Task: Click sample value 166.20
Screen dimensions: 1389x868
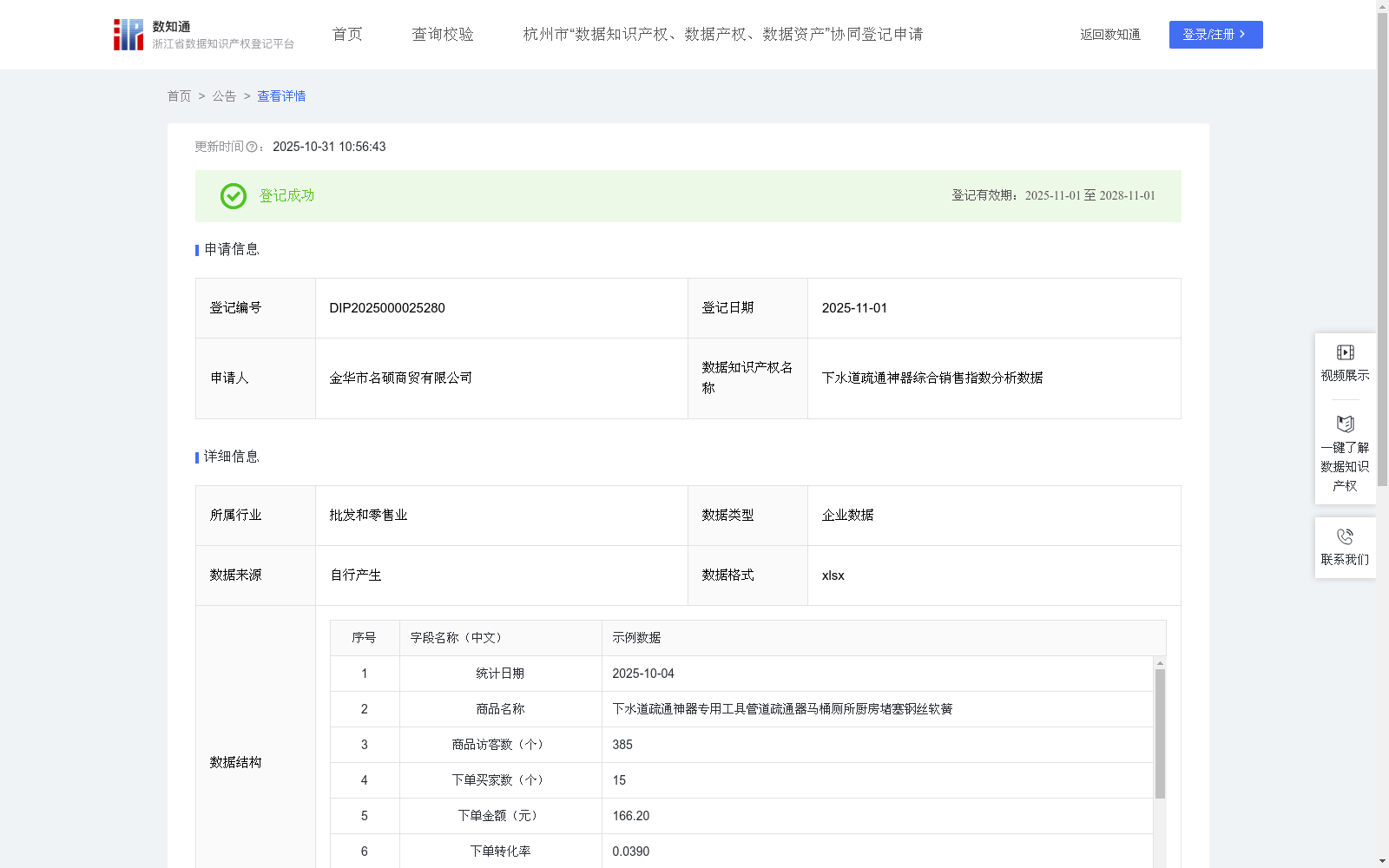Action: click(x=630, y=816)
